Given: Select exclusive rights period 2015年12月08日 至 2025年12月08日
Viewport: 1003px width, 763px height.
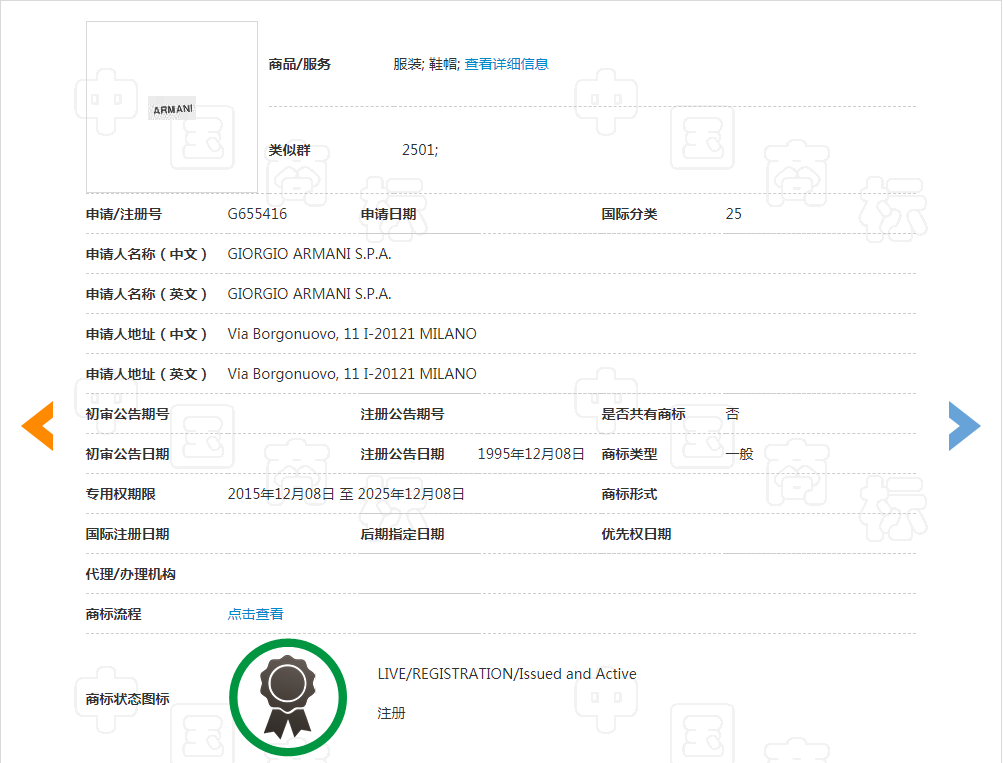Looking at the screenshot, I should coord(346,494).
